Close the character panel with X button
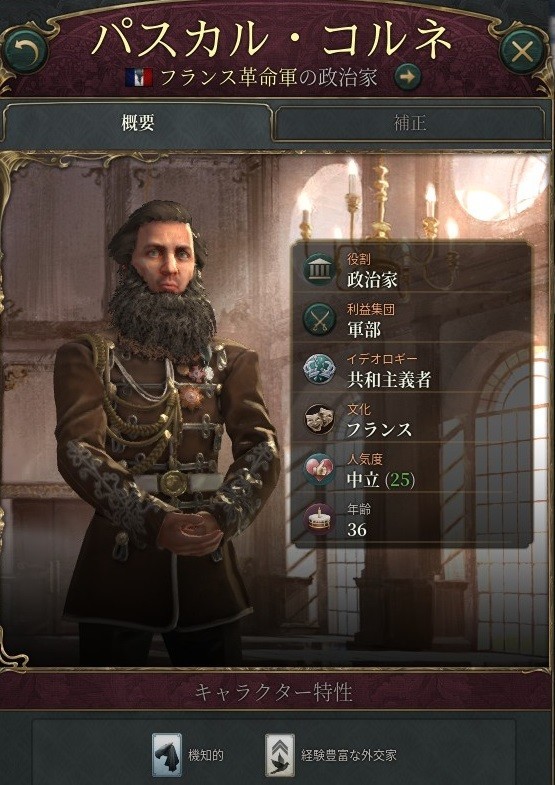 [x=523, y=52]
